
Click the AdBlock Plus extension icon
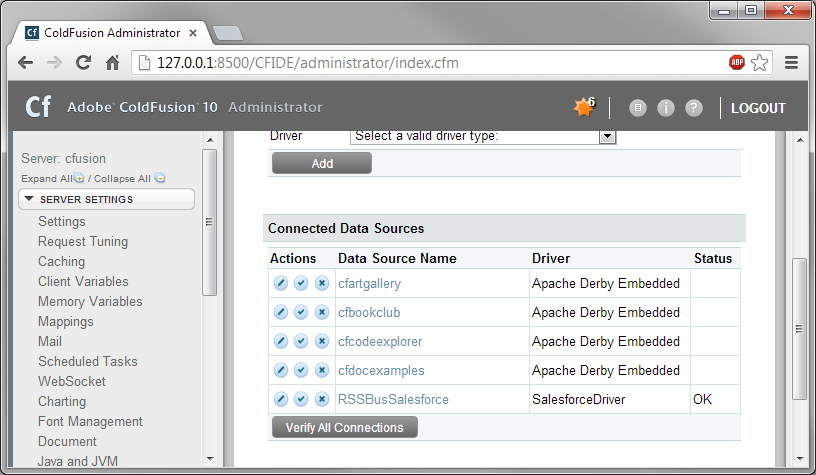[x=737, y=62]
